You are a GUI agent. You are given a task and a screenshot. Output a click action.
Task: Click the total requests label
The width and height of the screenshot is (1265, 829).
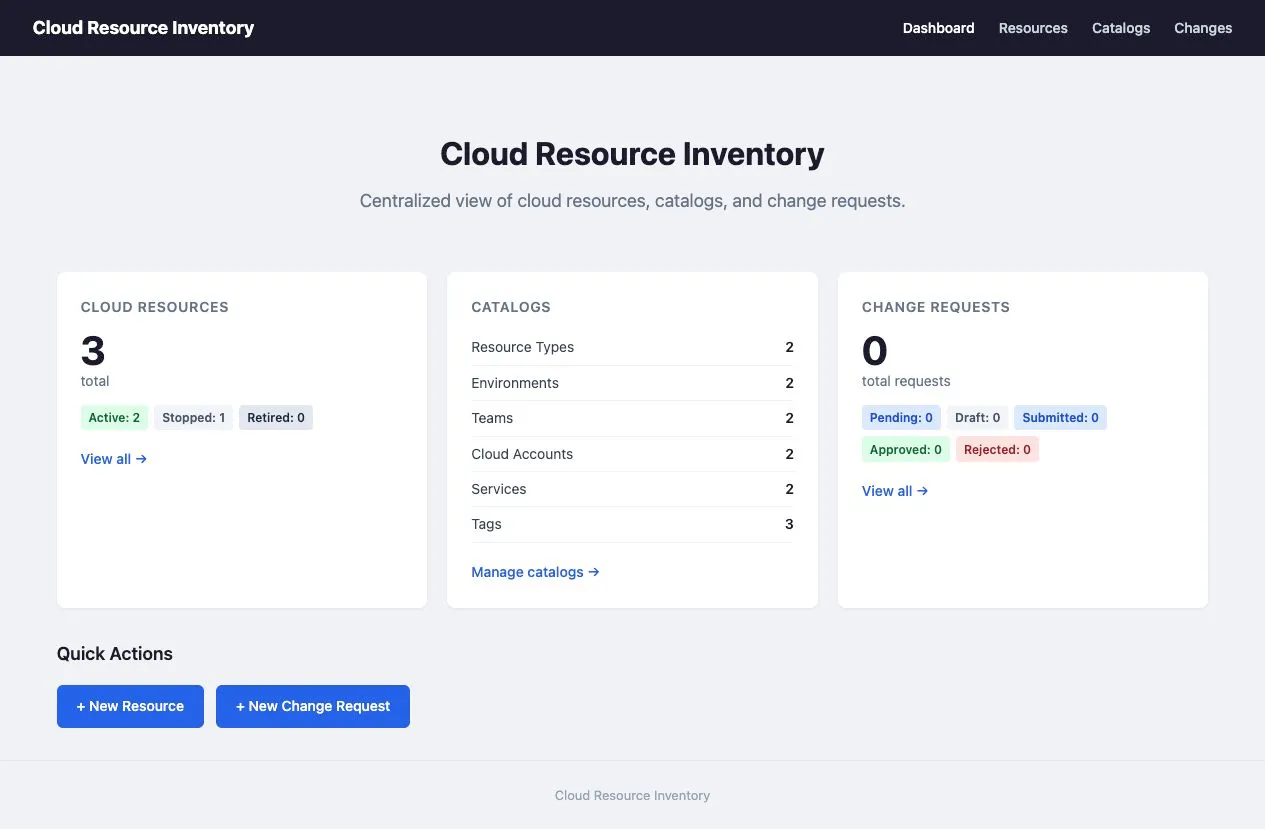pyautogui.click(x=906, y=381)
